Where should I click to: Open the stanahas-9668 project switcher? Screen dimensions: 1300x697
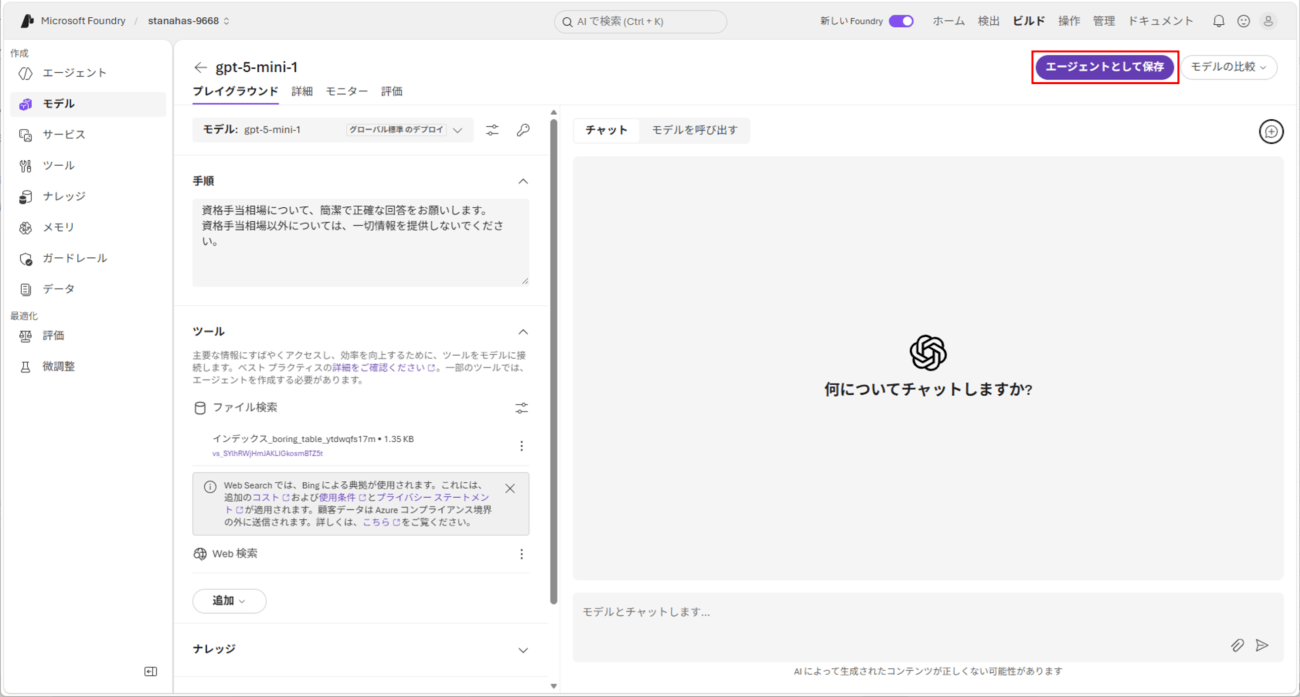(x=188, y=21)
